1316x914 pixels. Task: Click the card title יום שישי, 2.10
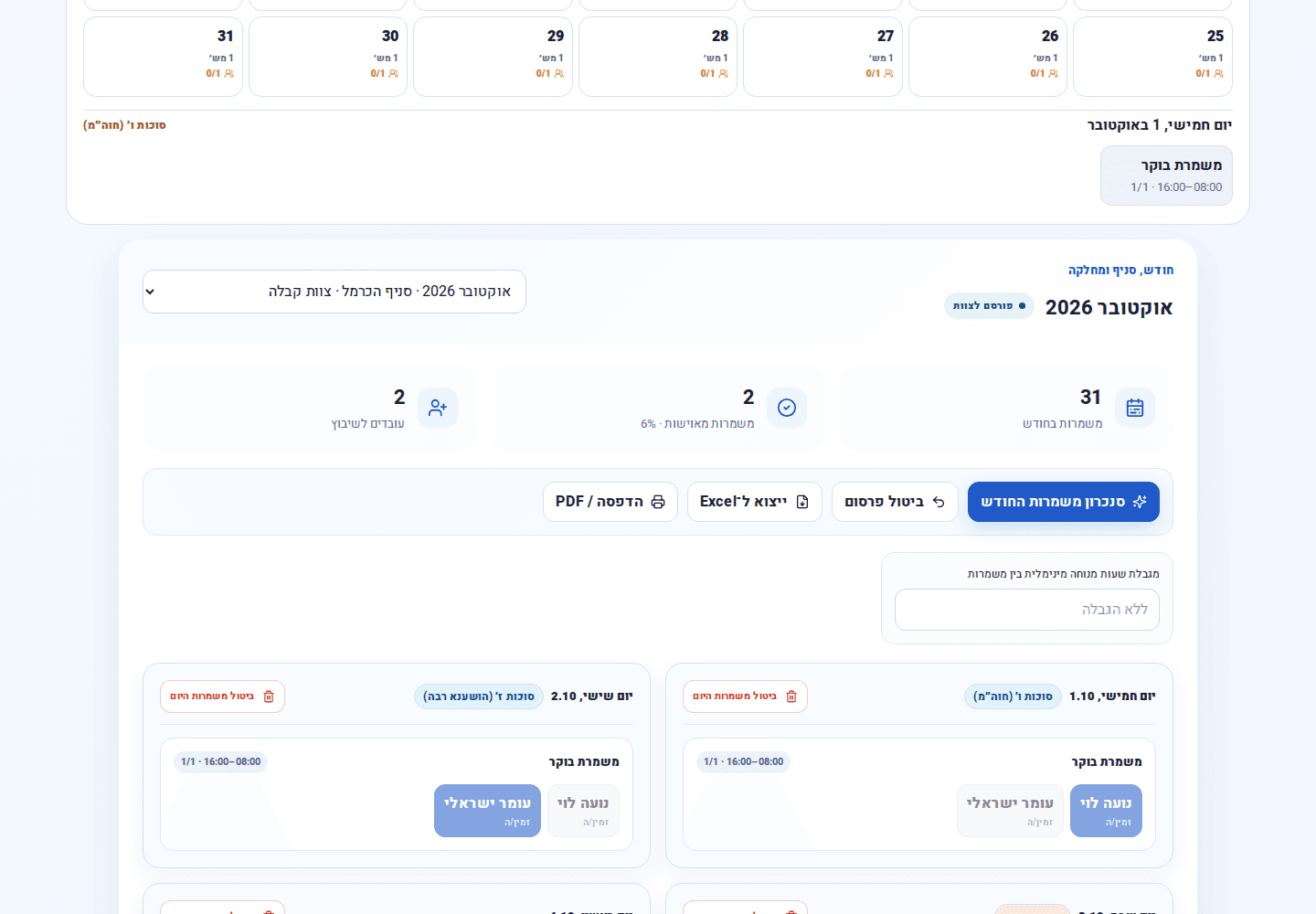tap(592, 696)
